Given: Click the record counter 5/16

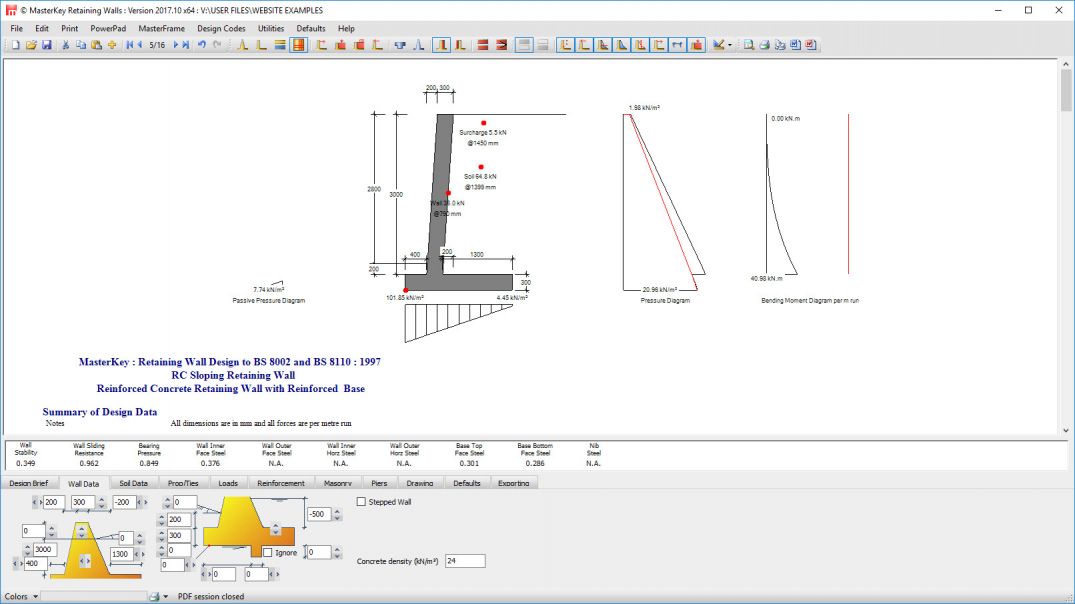Looking at the screenshot, I should tap(157, 45).
